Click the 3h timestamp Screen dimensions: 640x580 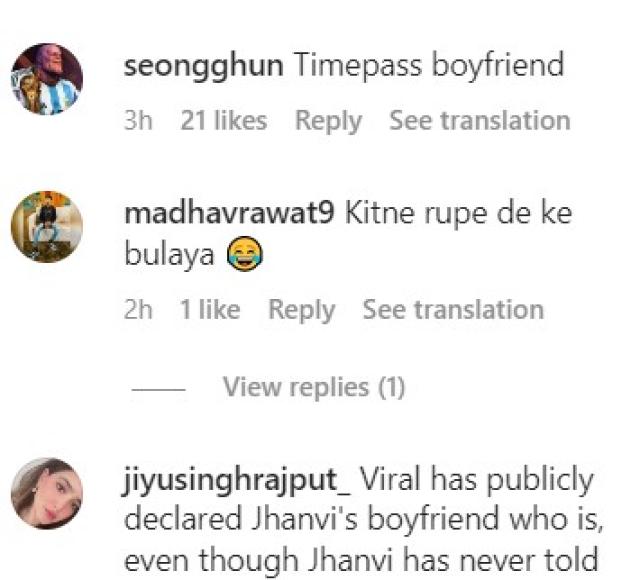tap(138, 121)
